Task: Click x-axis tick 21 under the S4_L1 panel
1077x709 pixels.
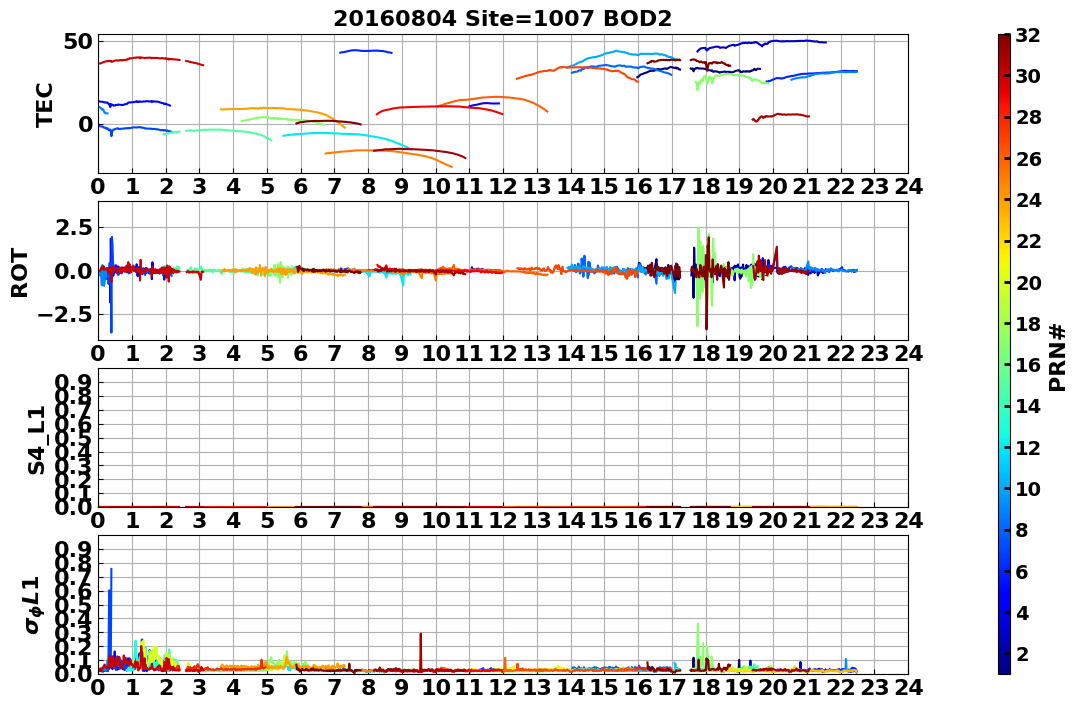Action: tap(806, 520)
